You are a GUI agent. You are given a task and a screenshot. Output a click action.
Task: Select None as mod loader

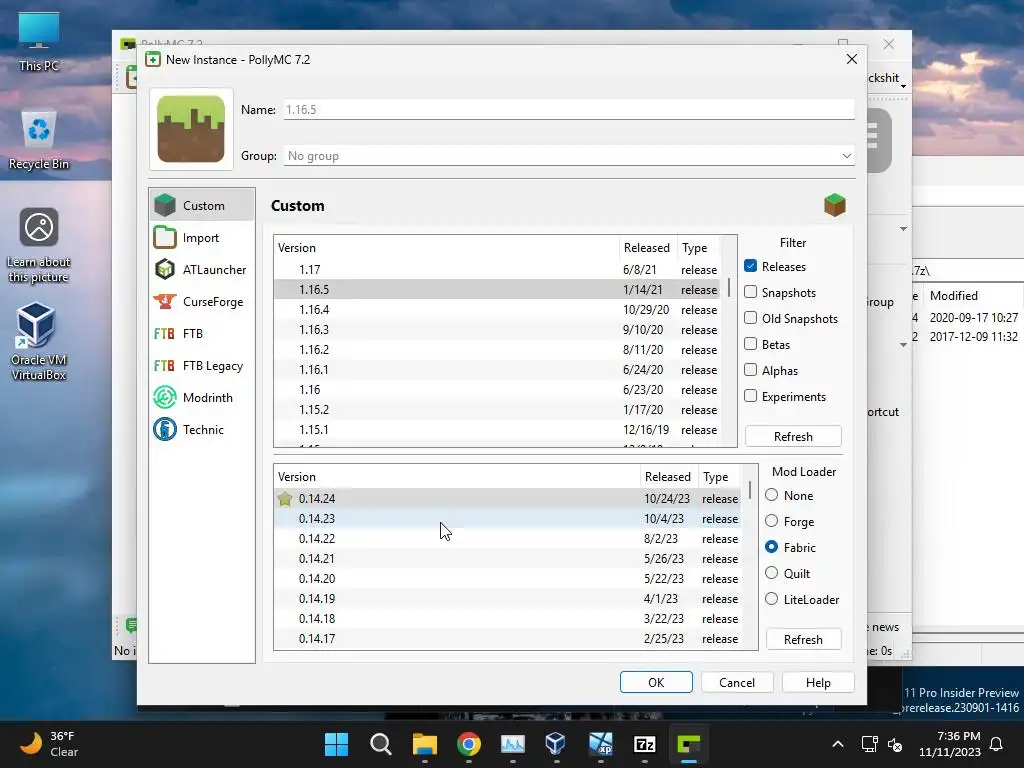[x=771, y=495]
